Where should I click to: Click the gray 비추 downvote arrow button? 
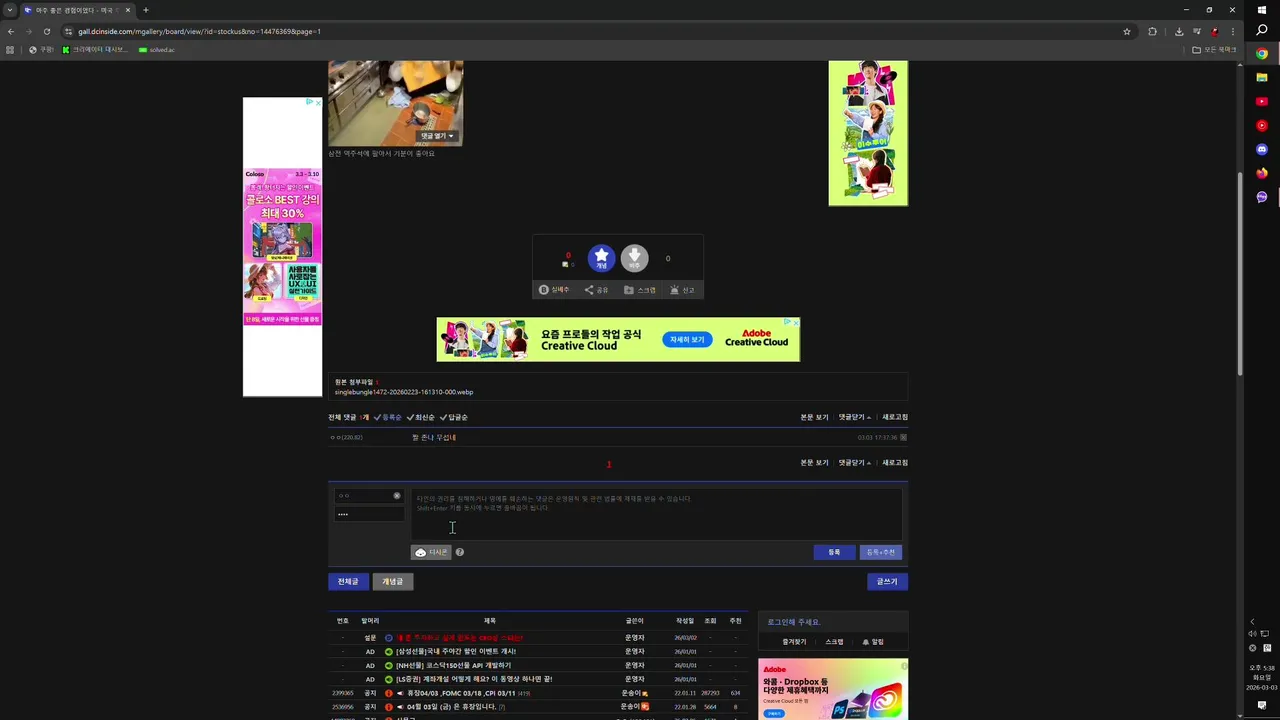coord(634,258)
